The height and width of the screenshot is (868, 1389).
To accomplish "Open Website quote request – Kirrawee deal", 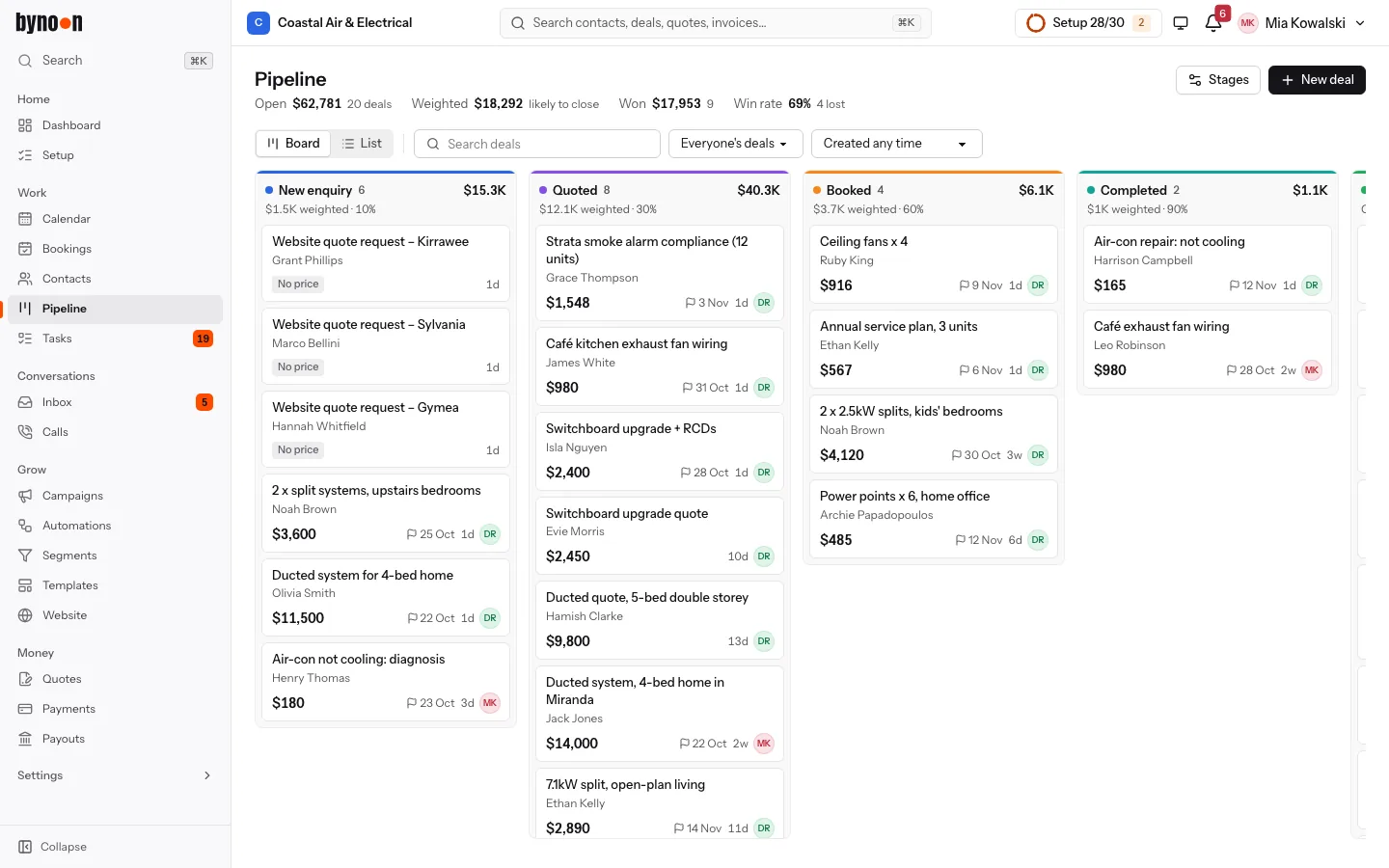I will (x=386, y=262).
